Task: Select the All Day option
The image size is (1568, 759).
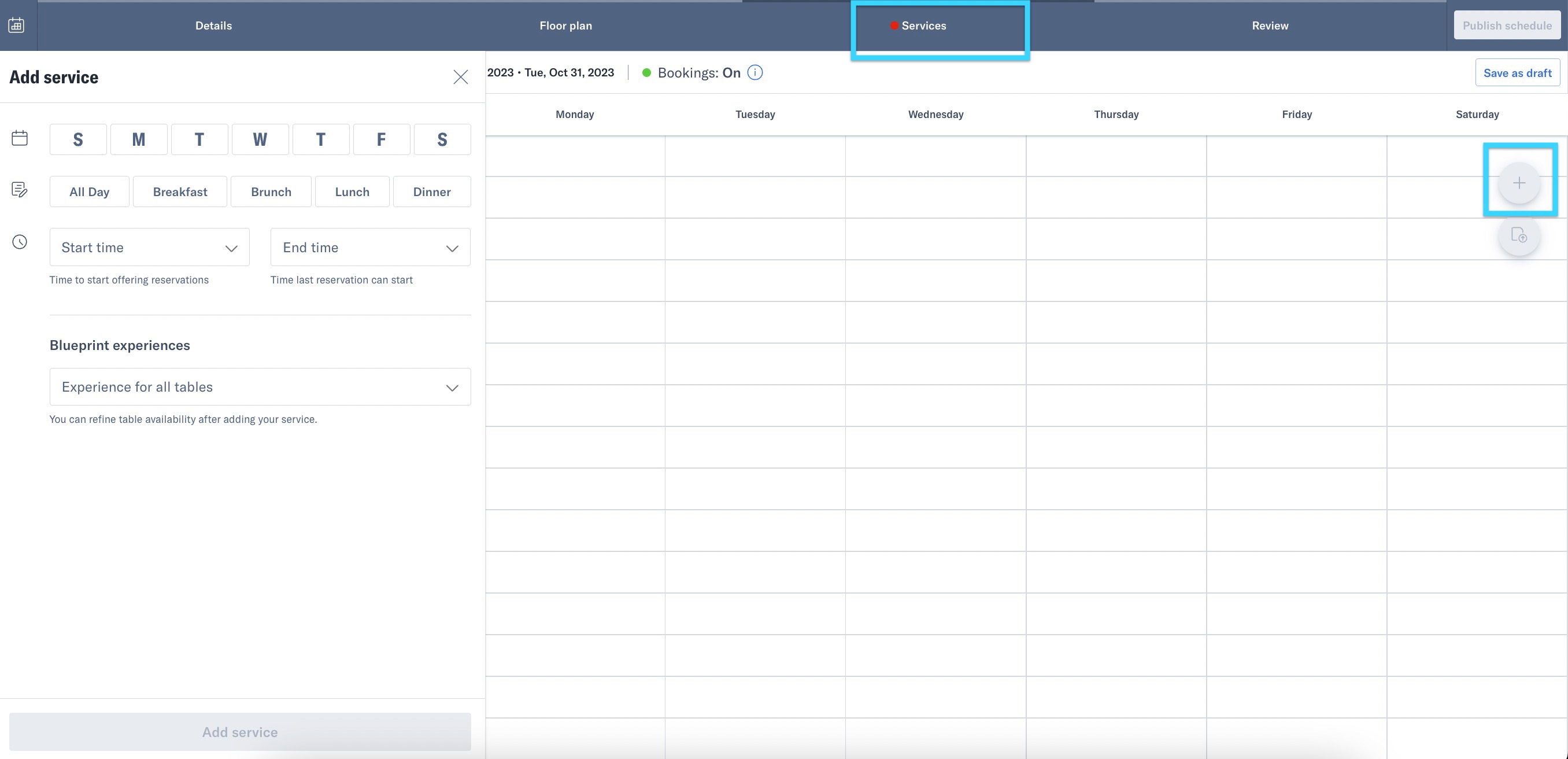Action: tap(89, 191)
